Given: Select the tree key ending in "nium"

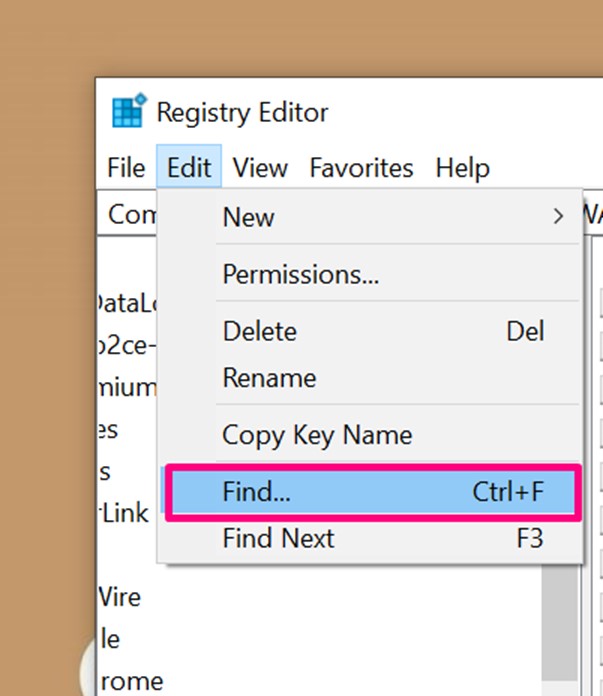Looking at the screenshot, I should [x=126, y=387].
